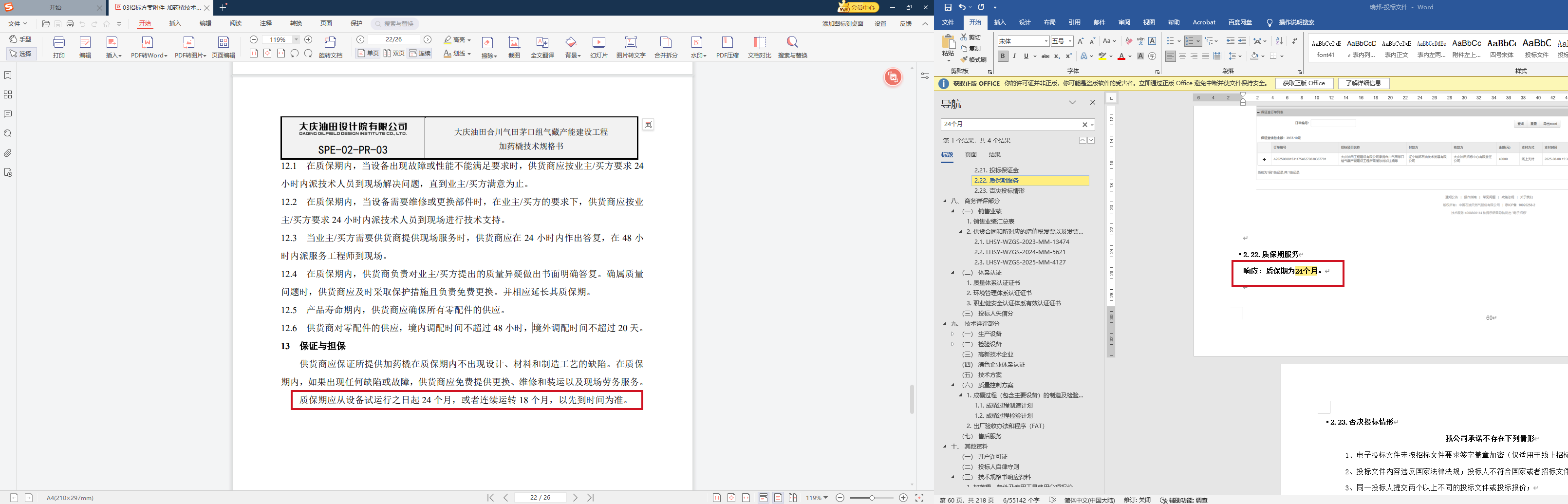Switch to the 转换 tab in PDF reader
1568x504 pixels.
tap(296, 24)
